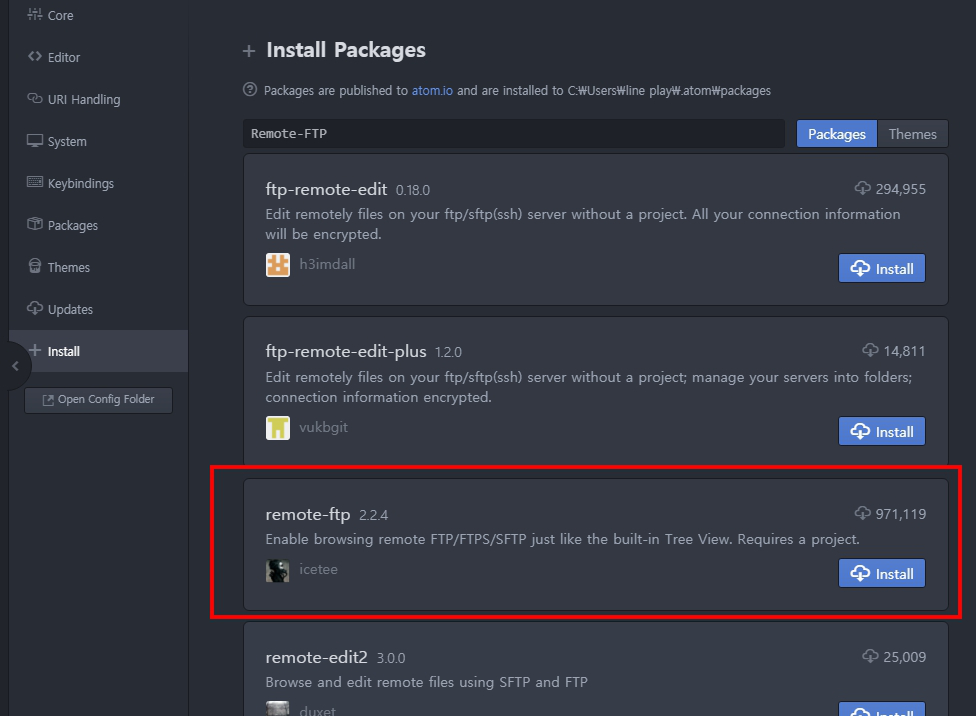Click the Packages box icon in sidebar
Screen dimensions: 976x716
coord(35,224)
